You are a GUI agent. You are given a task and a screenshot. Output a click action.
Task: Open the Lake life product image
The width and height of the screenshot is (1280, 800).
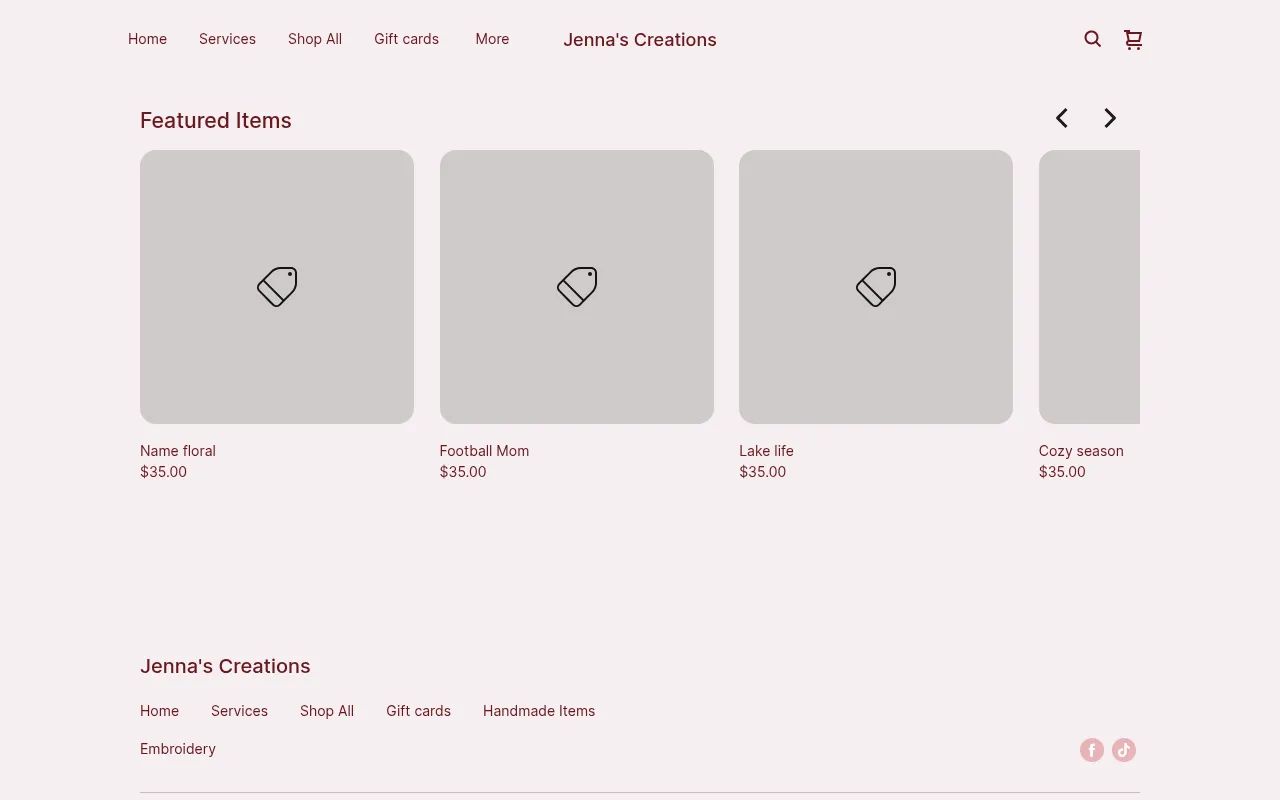tap(876, 287)
